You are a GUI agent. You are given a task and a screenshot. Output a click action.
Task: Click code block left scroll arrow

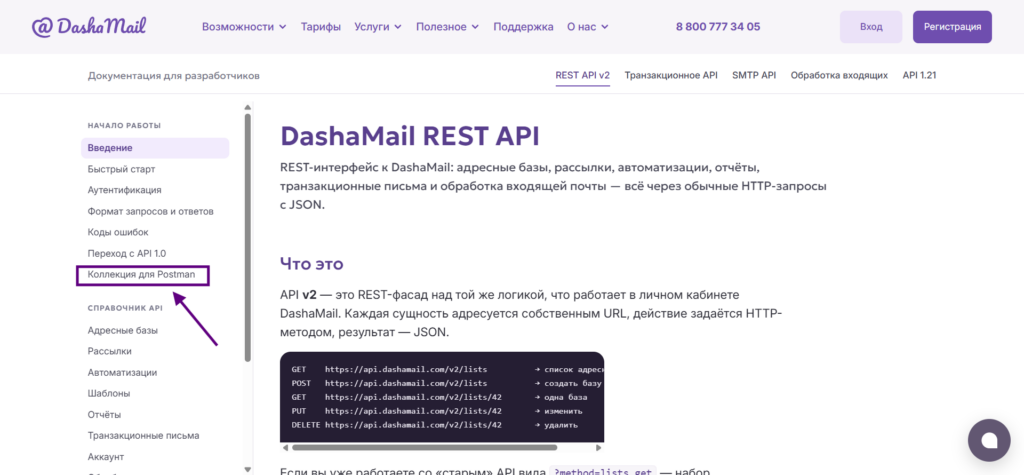pyautogui.click(x=284, y=448)
